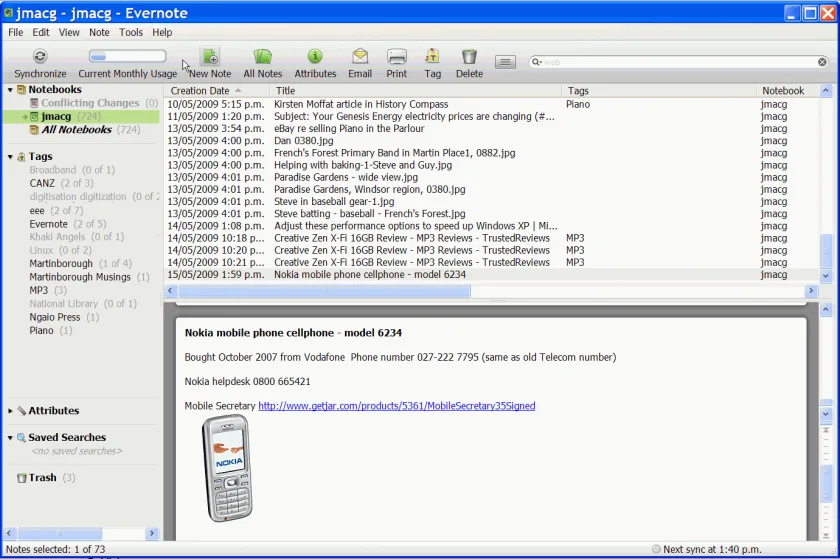Click note list scroll right arrow
Image resolution: width=840 pixels, height=559 pixels.
click(811, 290)
